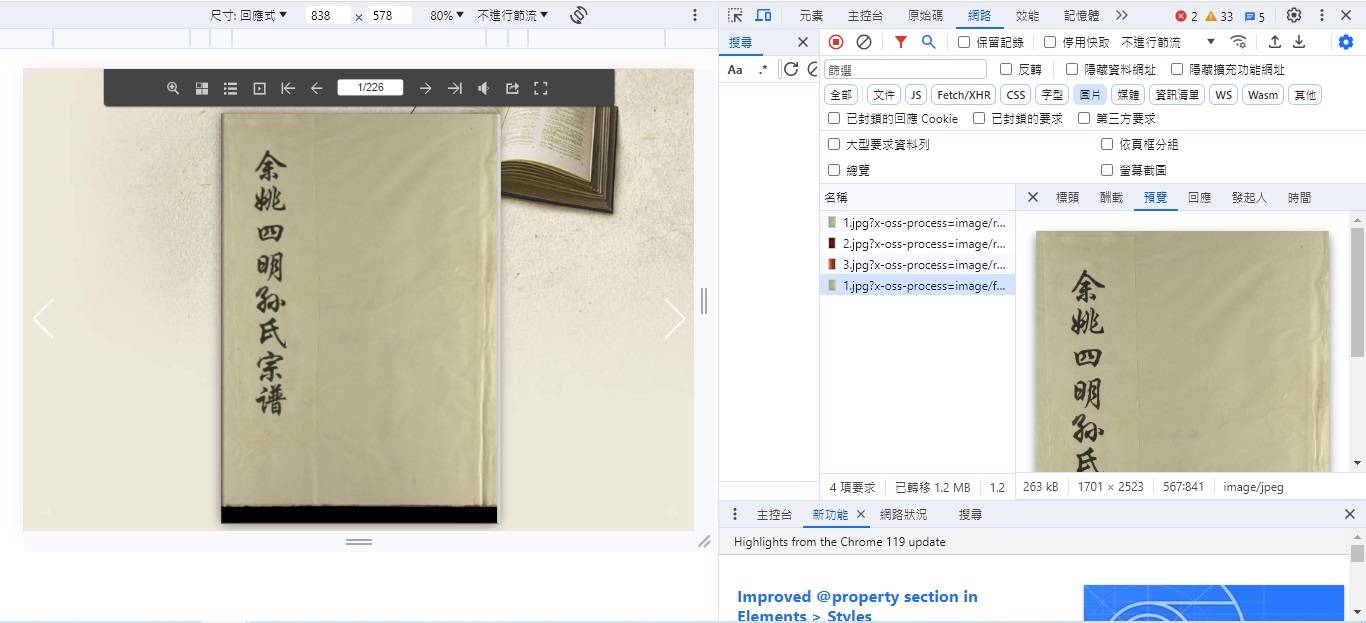This screenshot has height=623, width=1366.
Task: Jump to first page in viewer
Action: coord(288,88)
